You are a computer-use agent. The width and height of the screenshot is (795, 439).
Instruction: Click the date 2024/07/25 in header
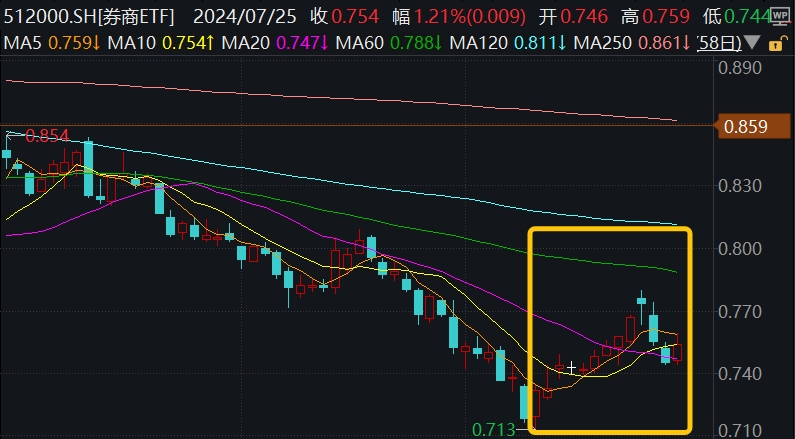pyautogui.click(x=243, y=17)
